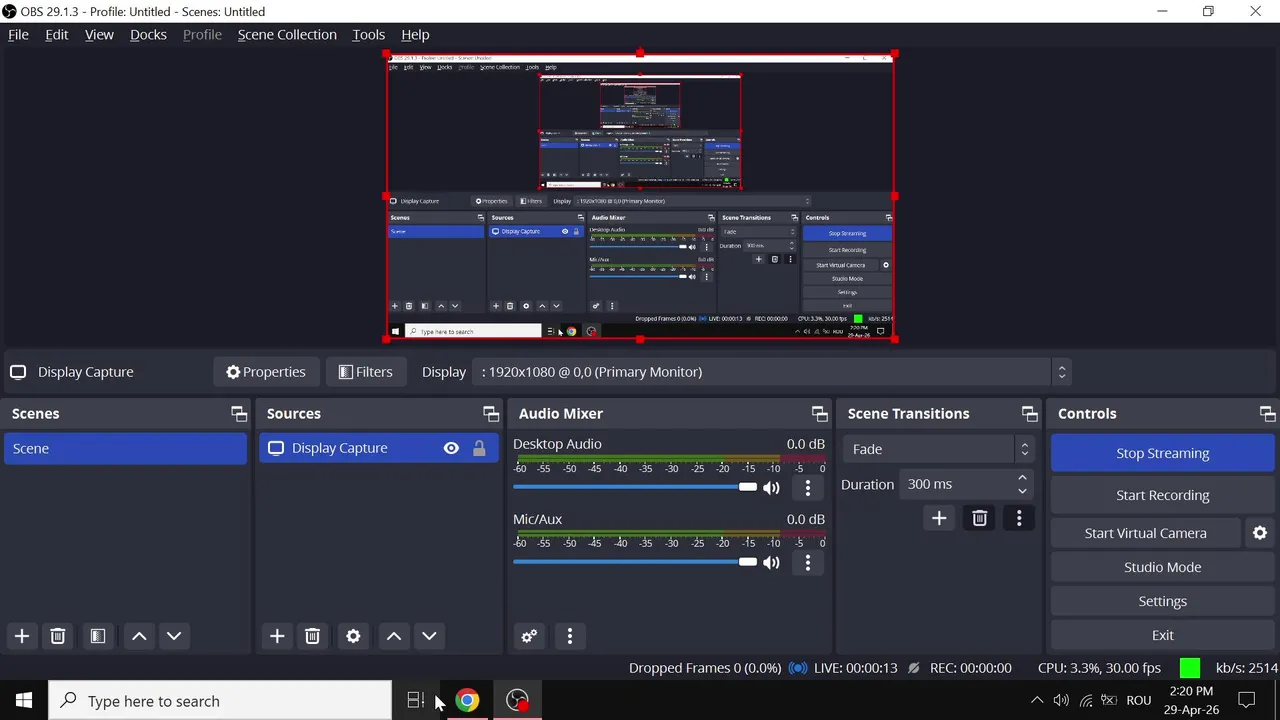Open Audio Mixer menu three dots
Image resolution: width=1280 pixels, height=720 pixels.
pyautogui.click(x=570, y=636)
